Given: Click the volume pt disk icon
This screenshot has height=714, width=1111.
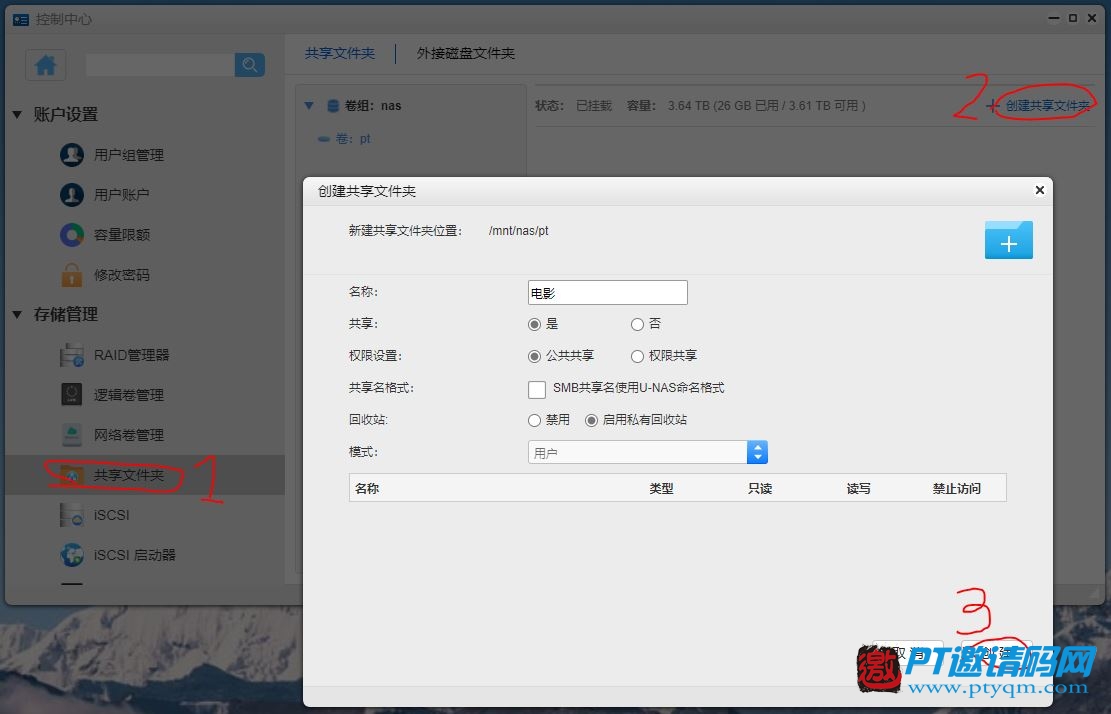Looking at the screenshot, I should [x=324, y=139].
